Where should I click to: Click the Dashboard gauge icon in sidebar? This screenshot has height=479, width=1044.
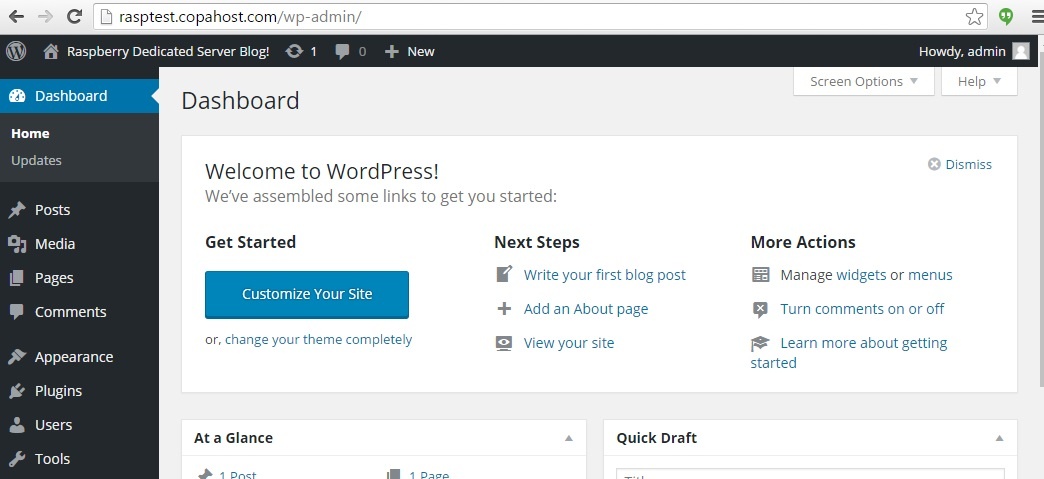[x=17, y=96]
